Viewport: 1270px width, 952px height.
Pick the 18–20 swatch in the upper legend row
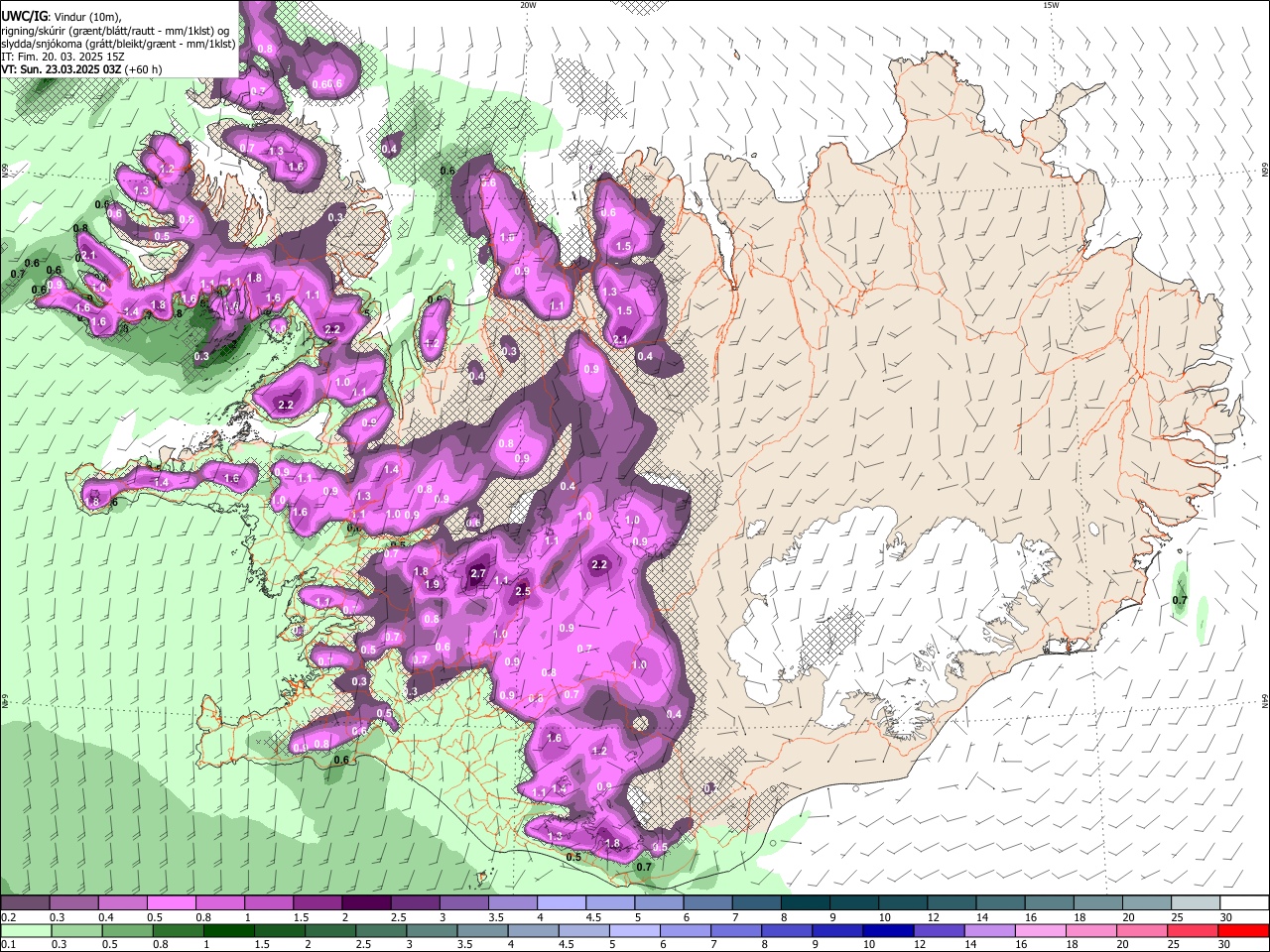1097,903
